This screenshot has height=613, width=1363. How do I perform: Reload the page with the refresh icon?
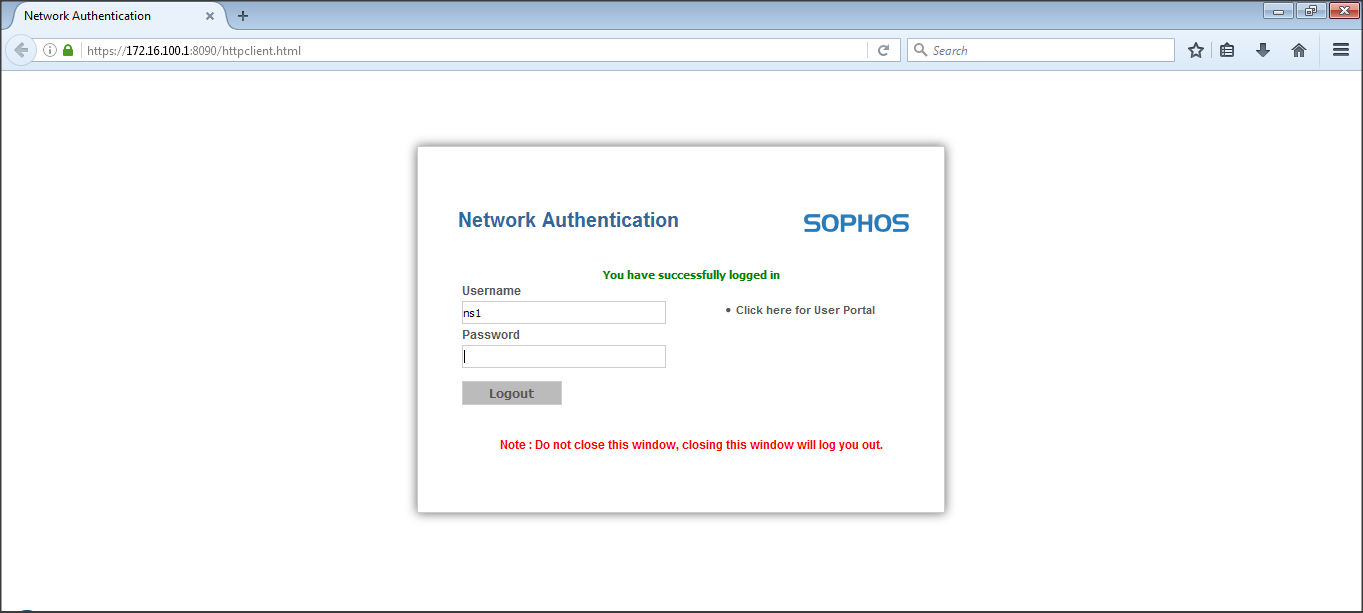tap(883, 50)
